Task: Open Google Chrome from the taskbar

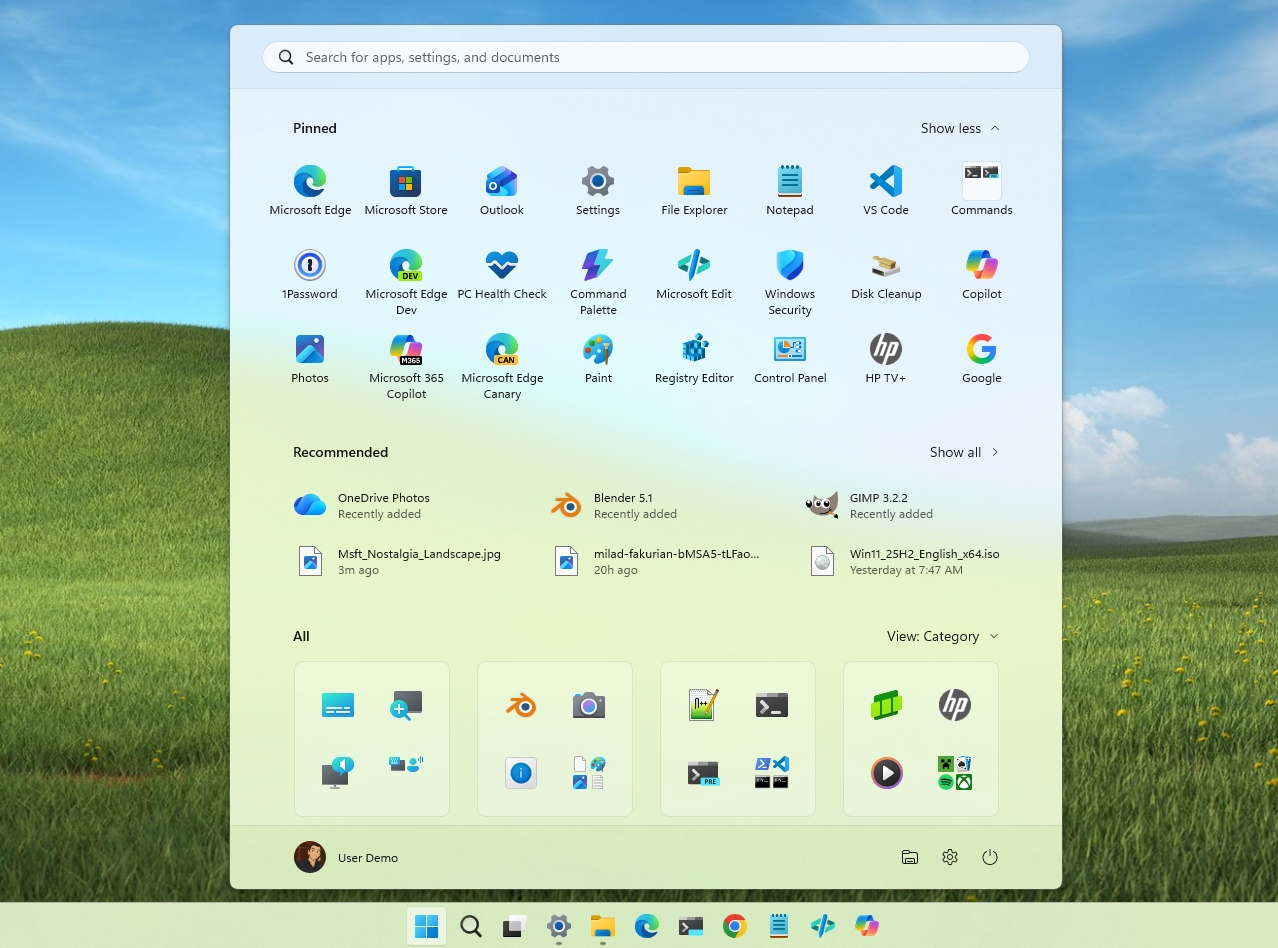Action: (x=735, y=927)
